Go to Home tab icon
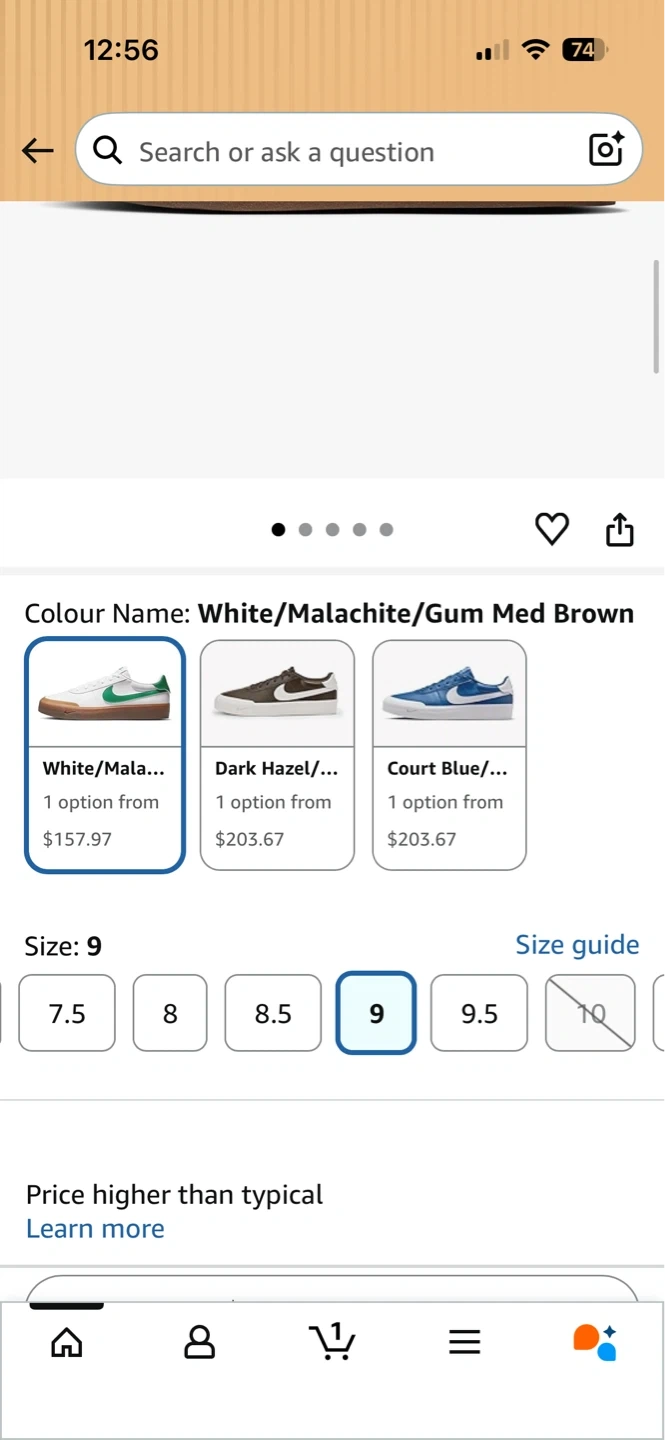 (67, 1342)
